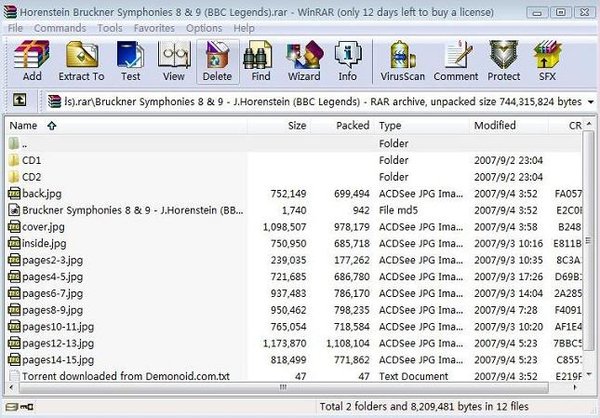This screenshot has height=418, width=600.
Task: Click the horizontal scrollbar left arrow
Action: [11, 387]
